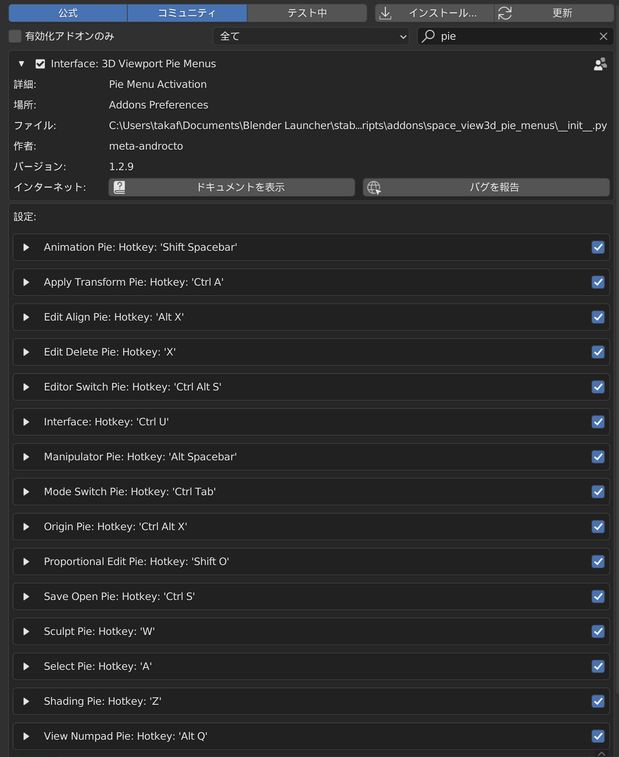Expand the View Numpad Pie row
The height and width of the screenshot is (757, 619).
point(26,736)
